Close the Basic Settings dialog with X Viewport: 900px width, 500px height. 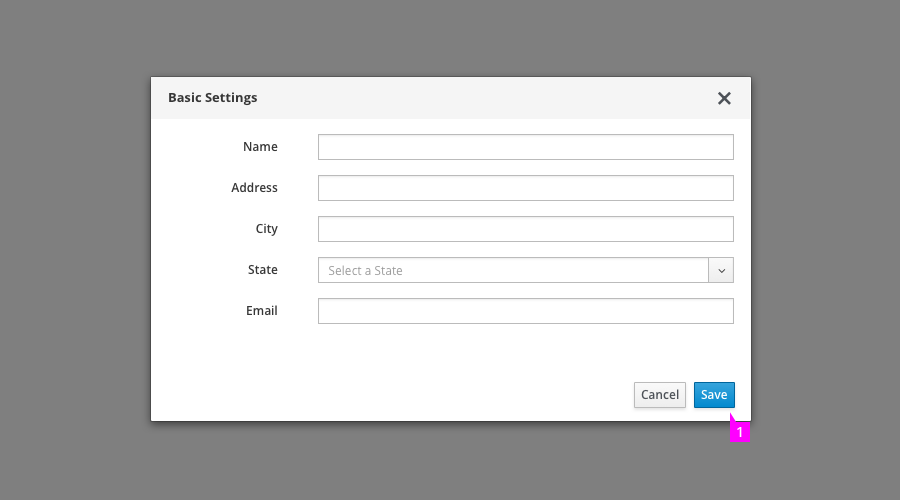click(724, 98)
